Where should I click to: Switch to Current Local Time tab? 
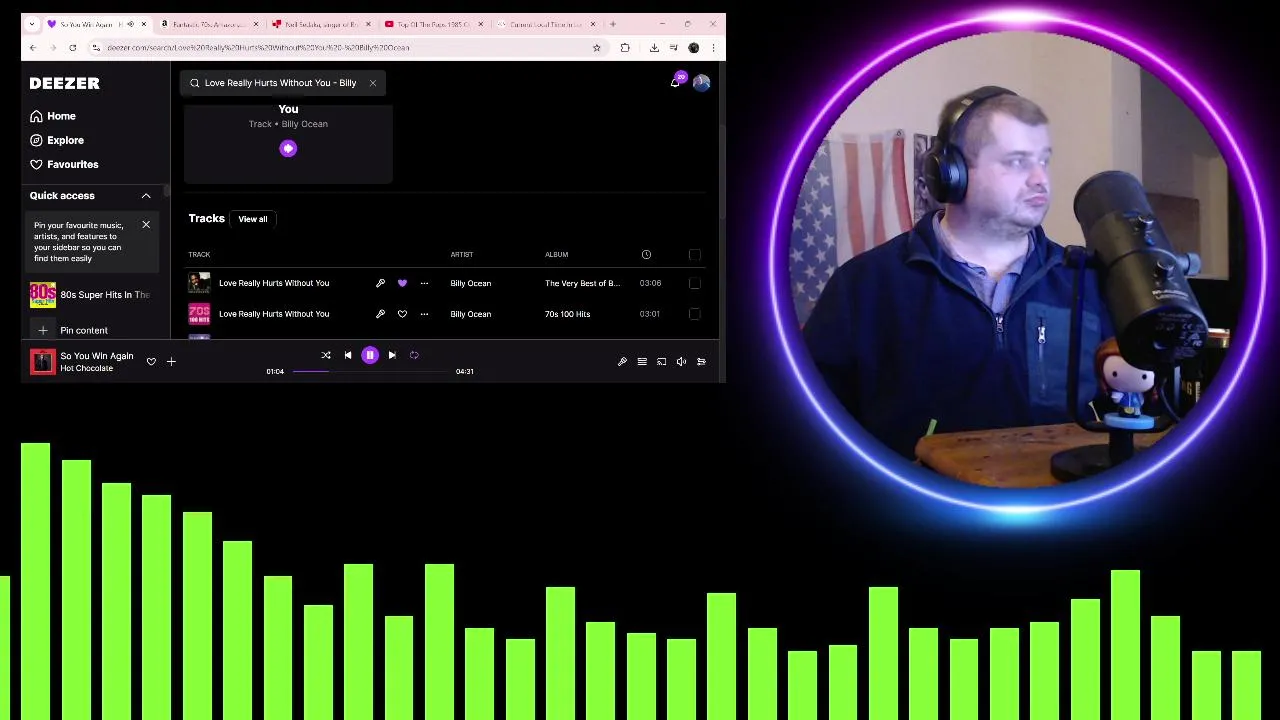click(543, 24)
